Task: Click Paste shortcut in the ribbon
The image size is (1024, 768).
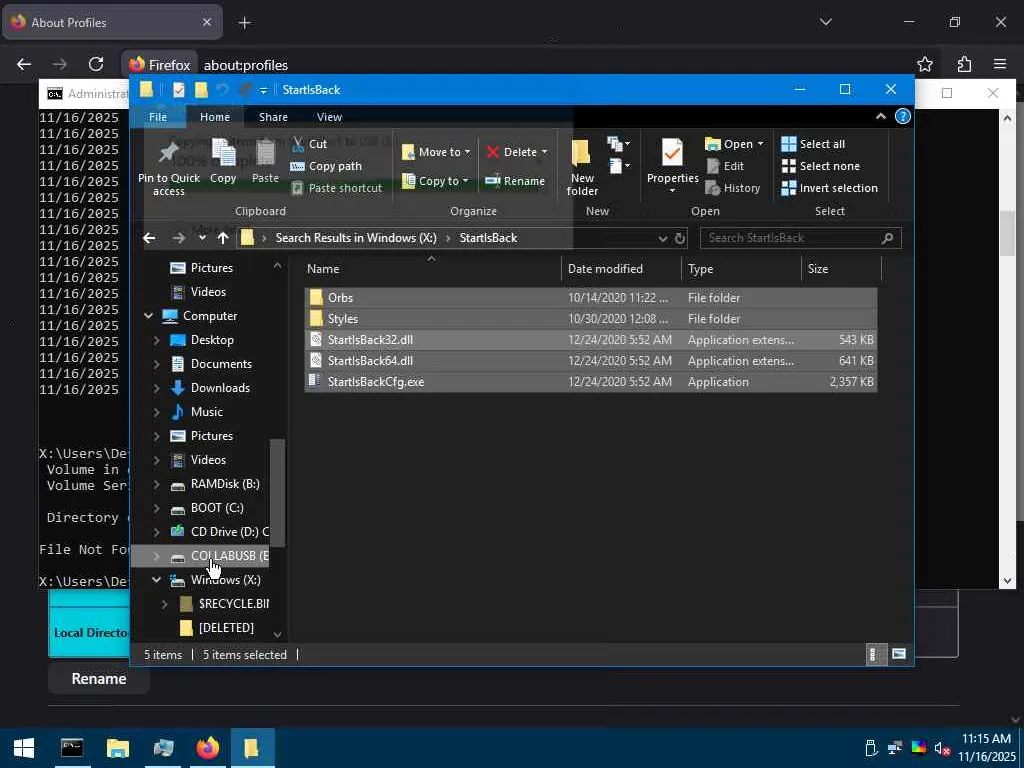Action: [x=336, y=188]
